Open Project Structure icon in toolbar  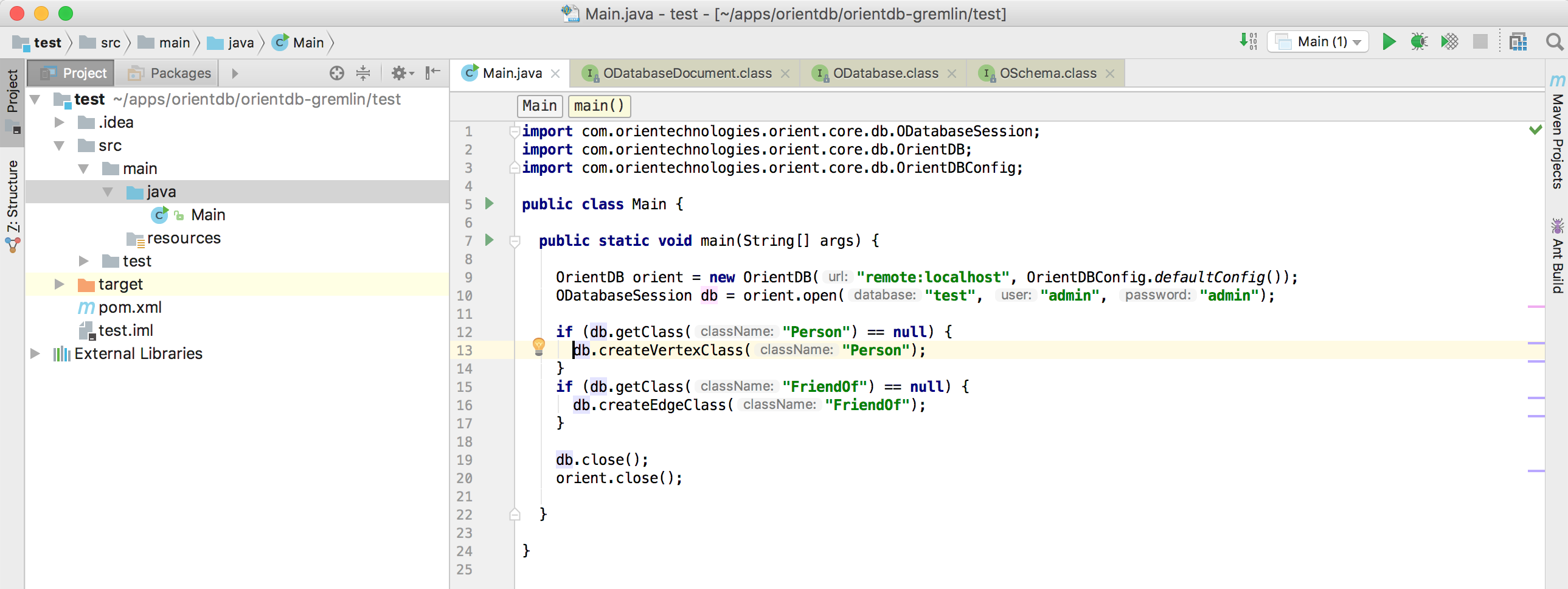pyautogui.click(x=1518, y=41)
